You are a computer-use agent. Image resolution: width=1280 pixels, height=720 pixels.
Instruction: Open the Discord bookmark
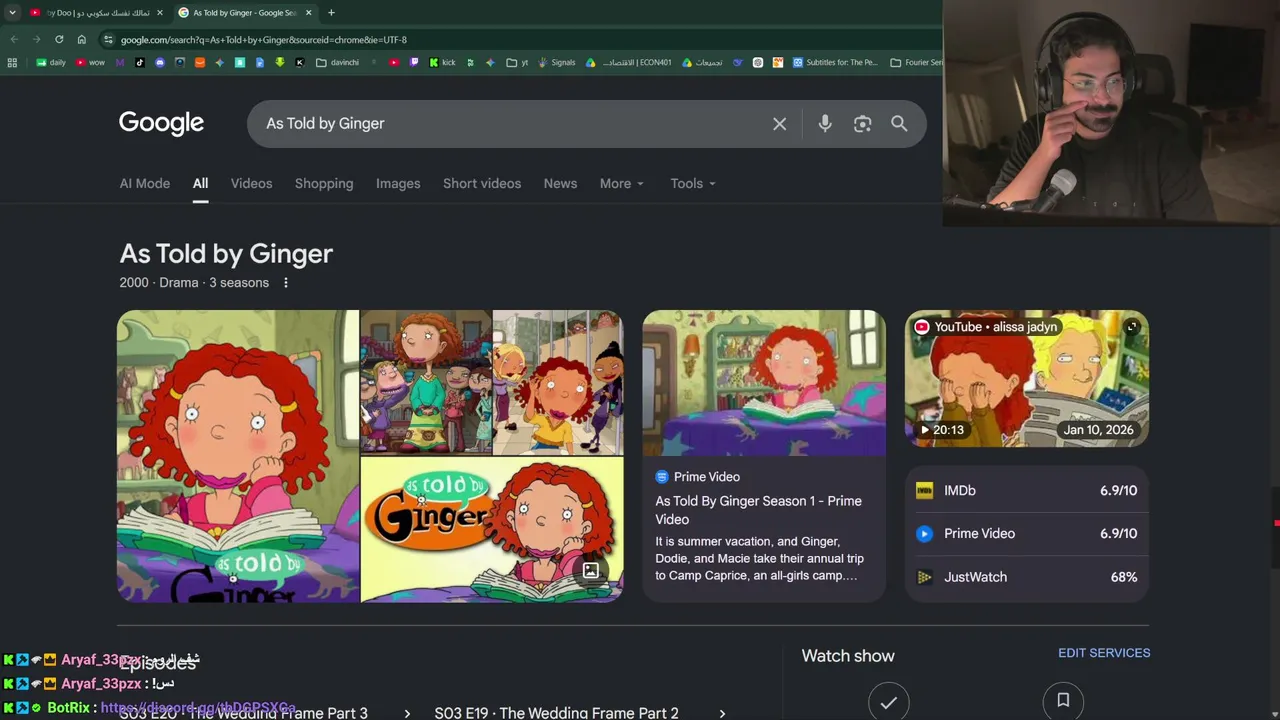click(x=160, y=62)
